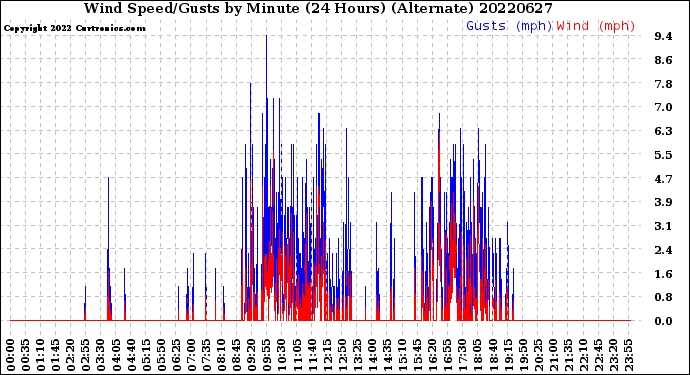Click the 19:50 time axis label
690x375 pixels.
tap(522, 355)
